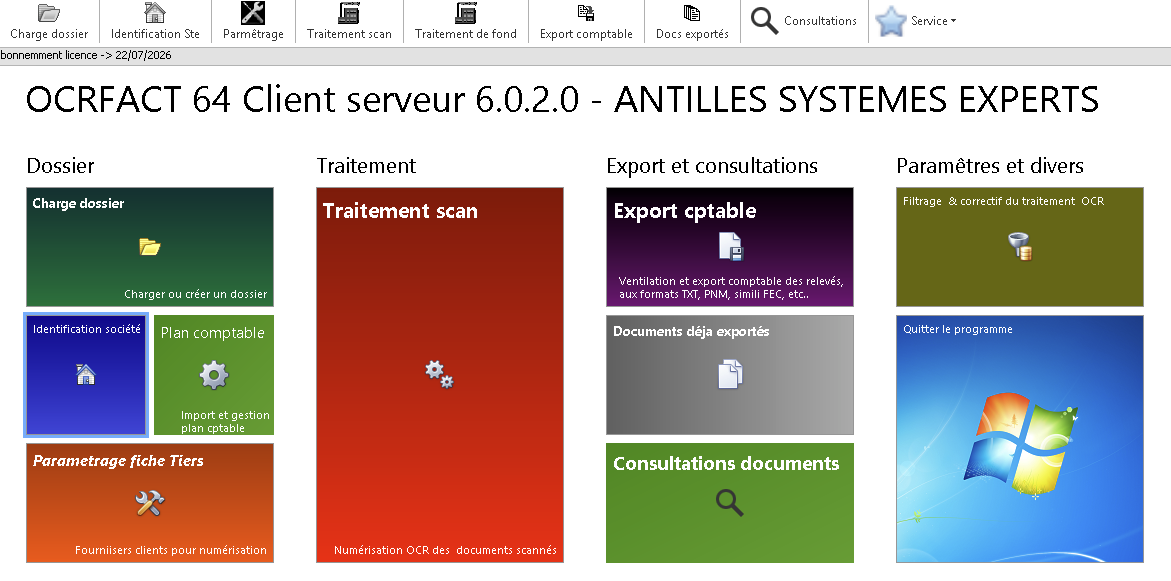
Task: Expand the Service dropdown menu
Action: point(933,21)
